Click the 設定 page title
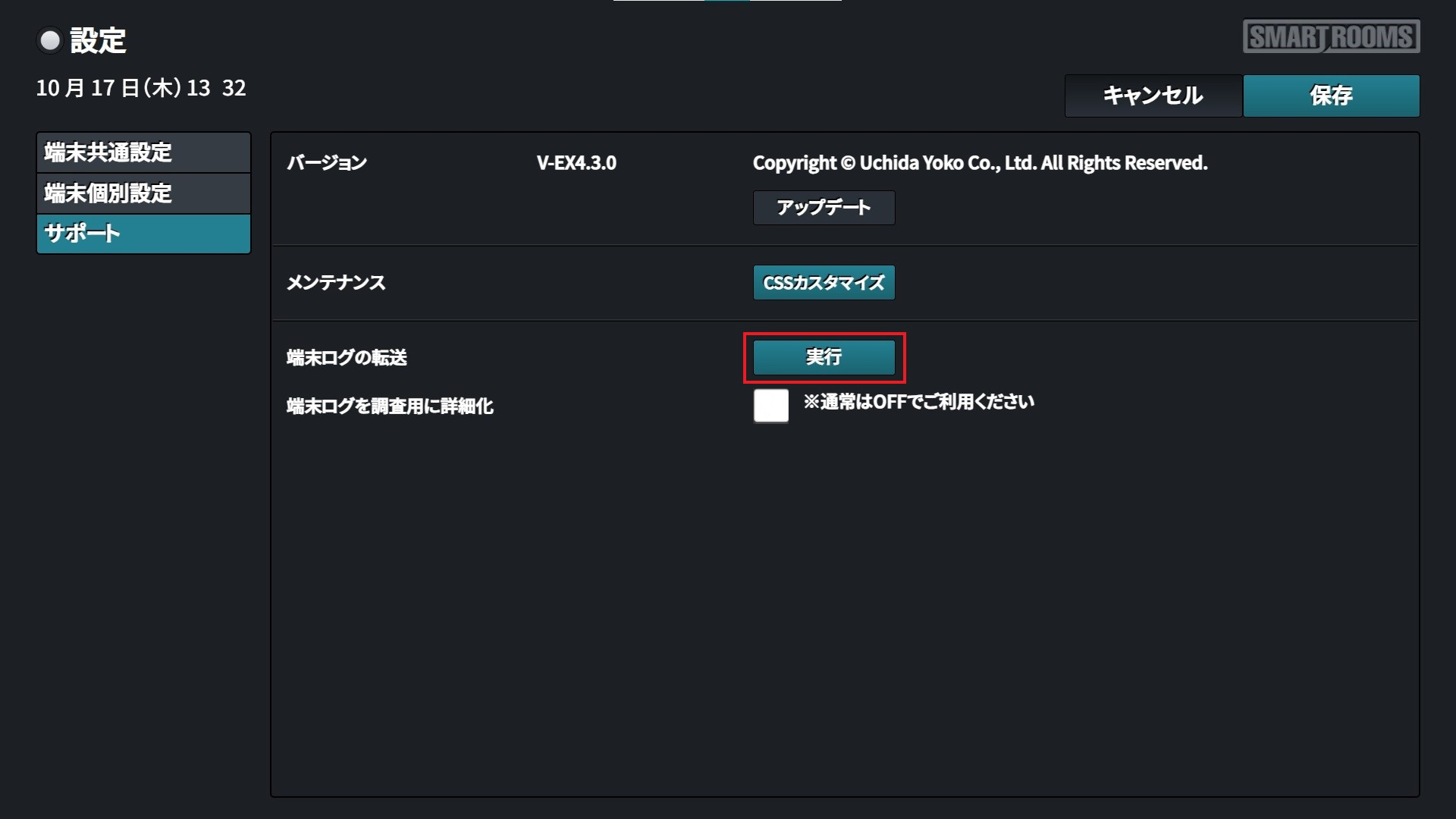Image resolution: width=1456 pixels, height=819 pixels. (x=98, y=41)
